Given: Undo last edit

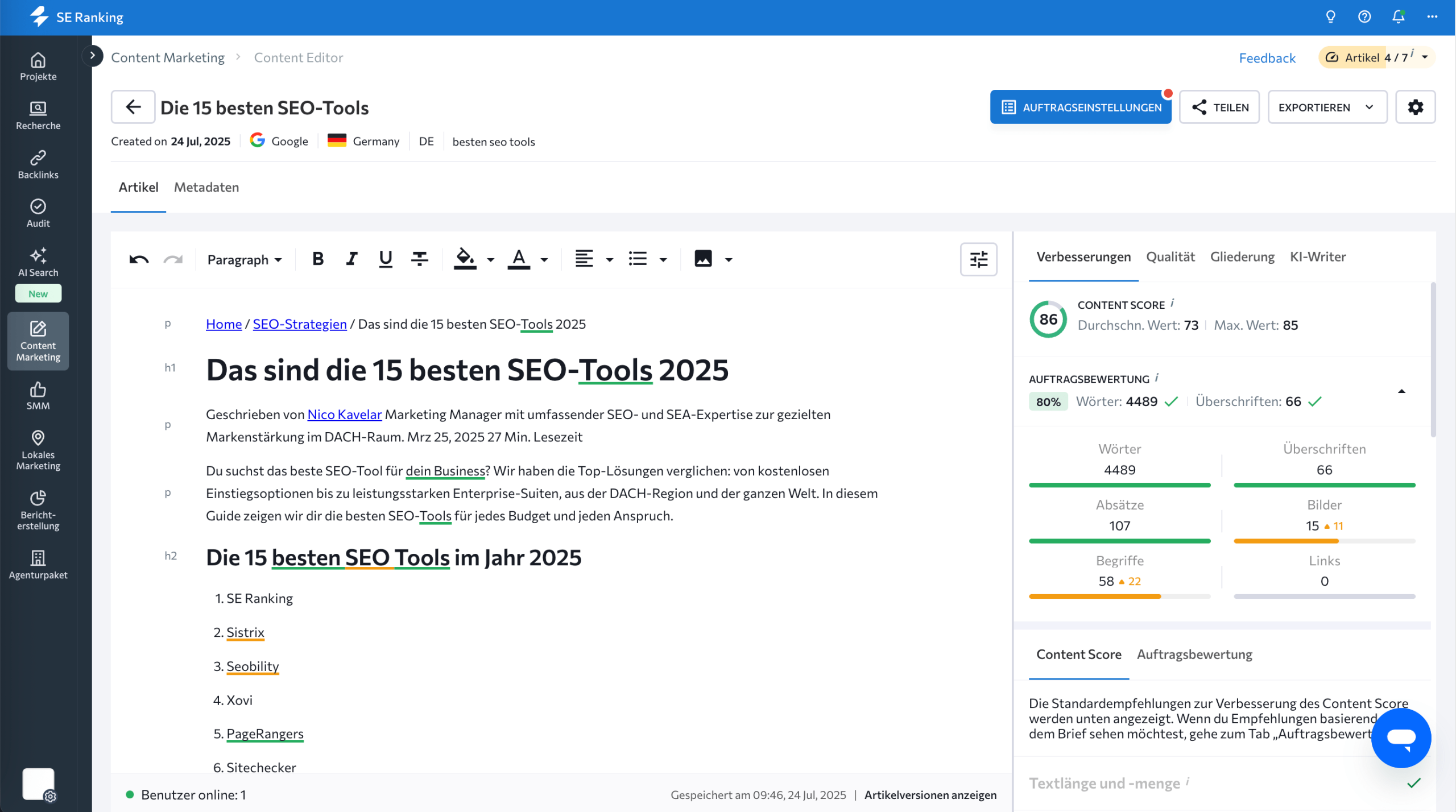Looking at the screenshot, I should (x=139, y=259).
